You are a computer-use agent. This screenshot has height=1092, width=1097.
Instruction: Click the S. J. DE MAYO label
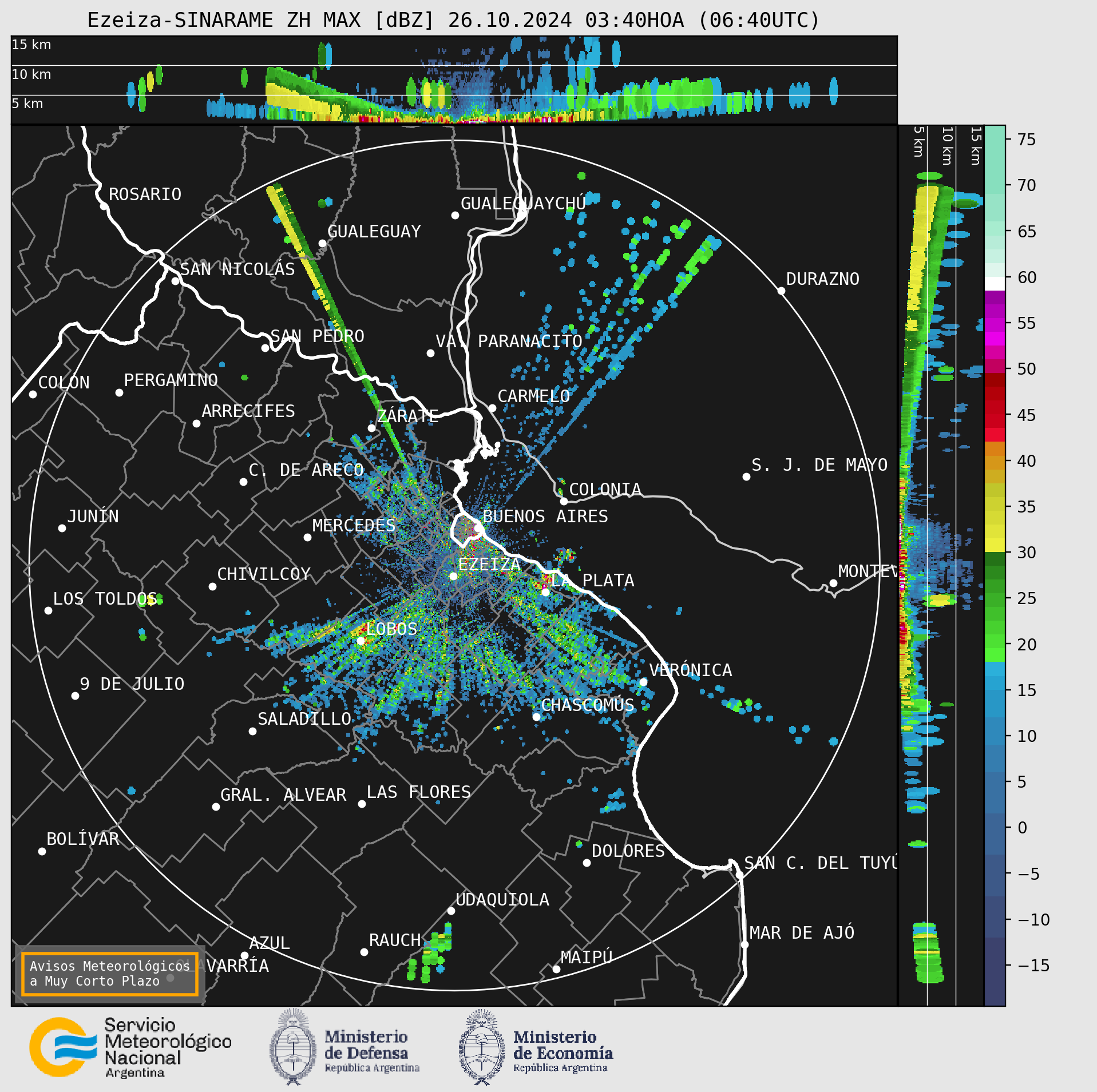[820, 465]
